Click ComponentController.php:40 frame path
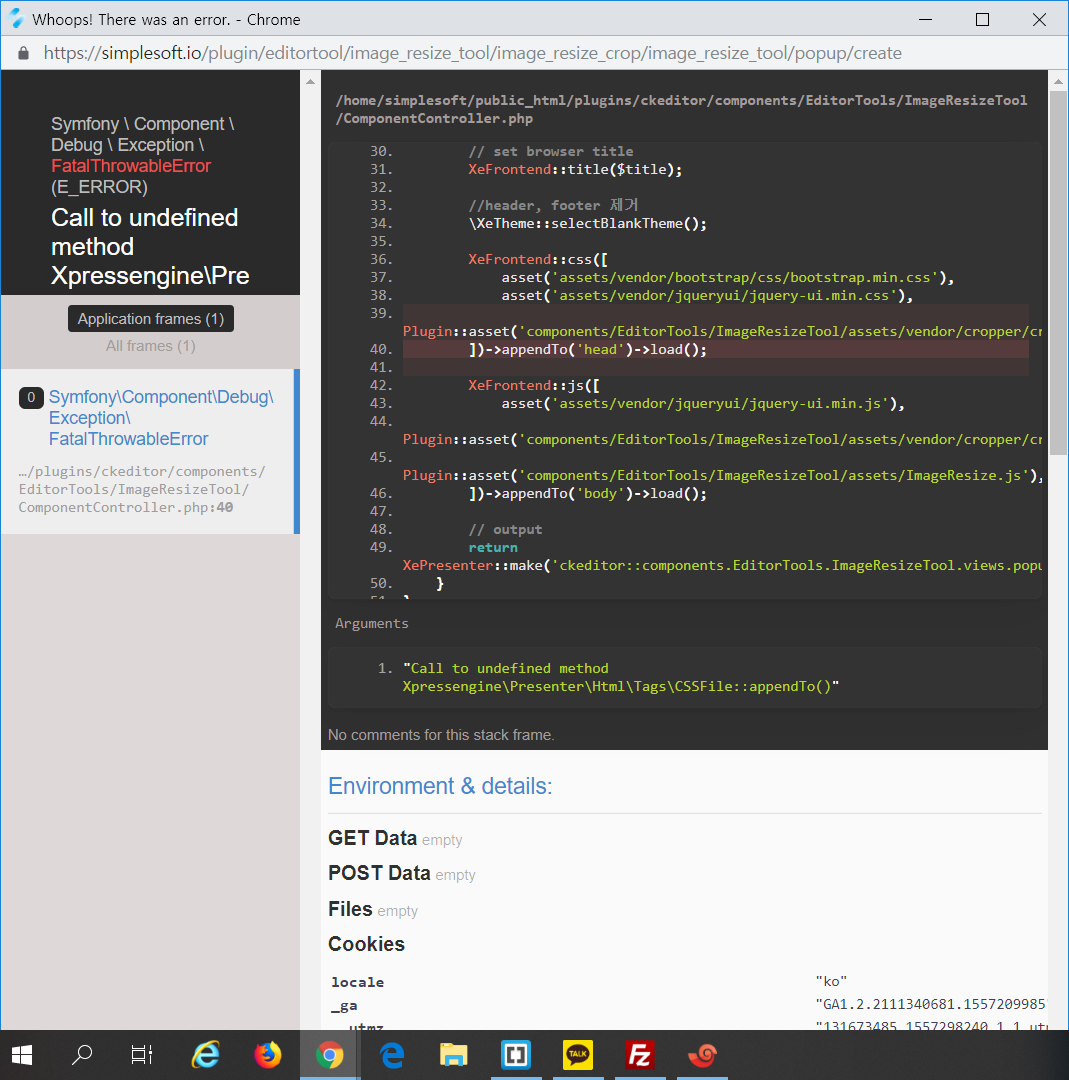Image resolution: width=1069 pixels, height=1080 pixels. [142, 489]
